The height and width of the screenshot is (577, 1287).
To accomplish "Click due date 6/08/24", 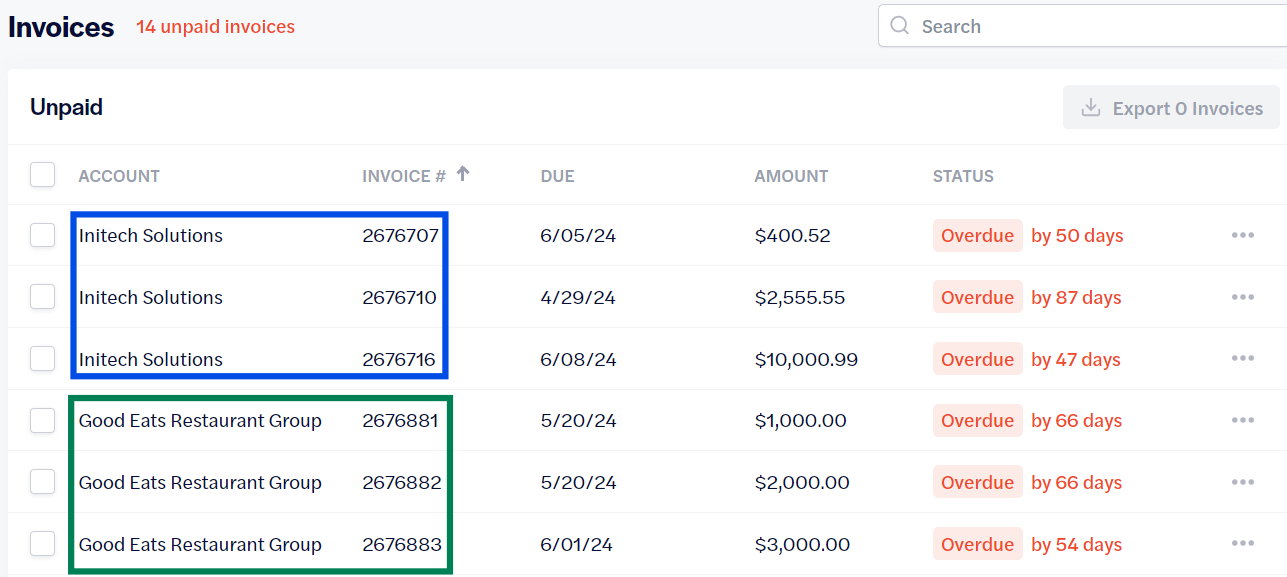I will click(578, 360).
